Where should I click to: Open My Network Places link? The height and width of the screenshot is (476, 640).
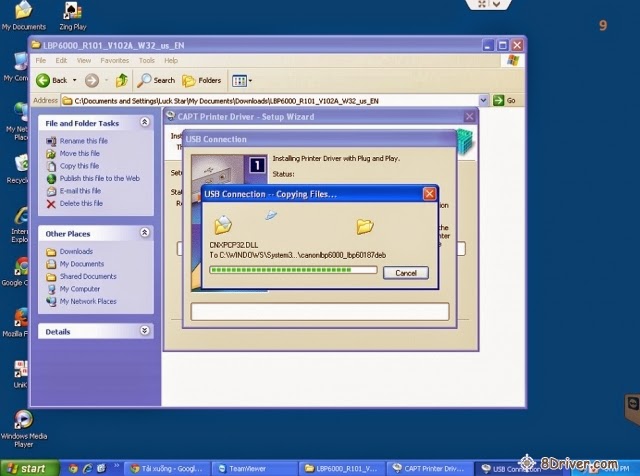(88, 301)
